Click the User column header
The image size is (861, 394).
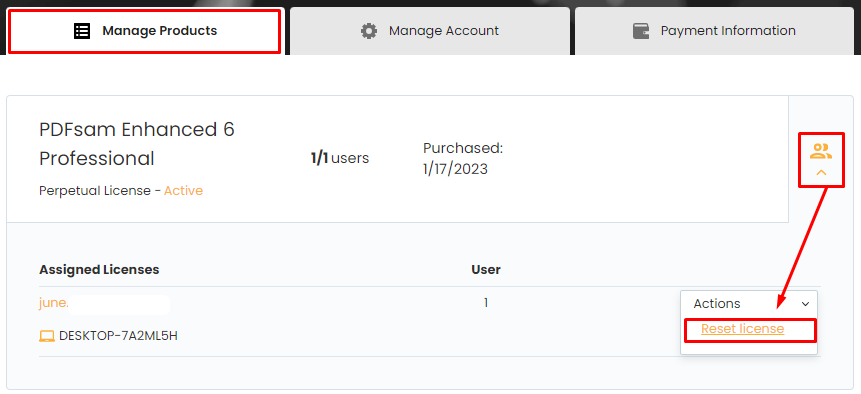click(x=486, y=269)
